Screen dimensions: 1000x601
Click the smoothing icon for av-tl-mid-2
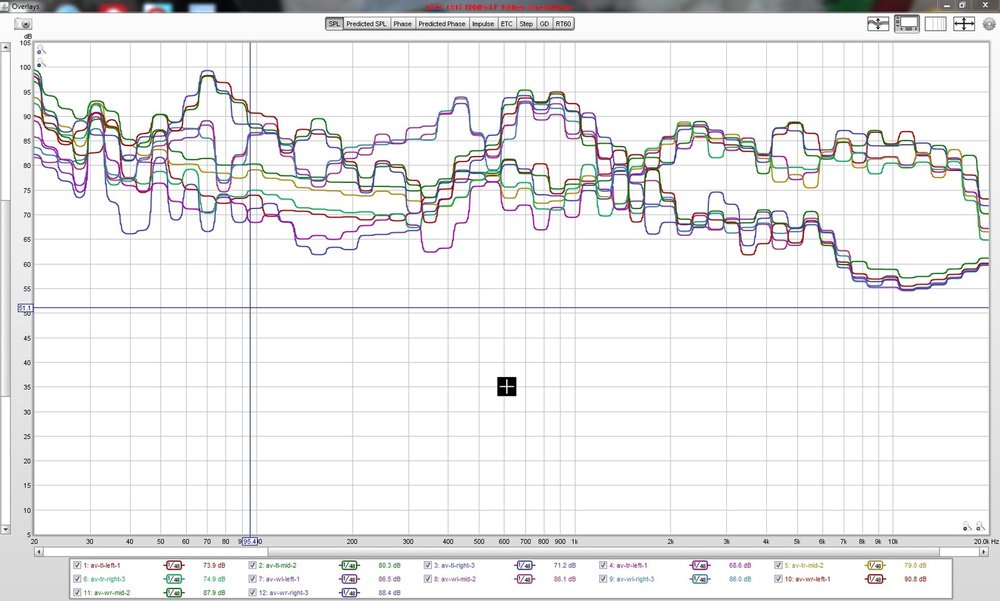[349, 565]
